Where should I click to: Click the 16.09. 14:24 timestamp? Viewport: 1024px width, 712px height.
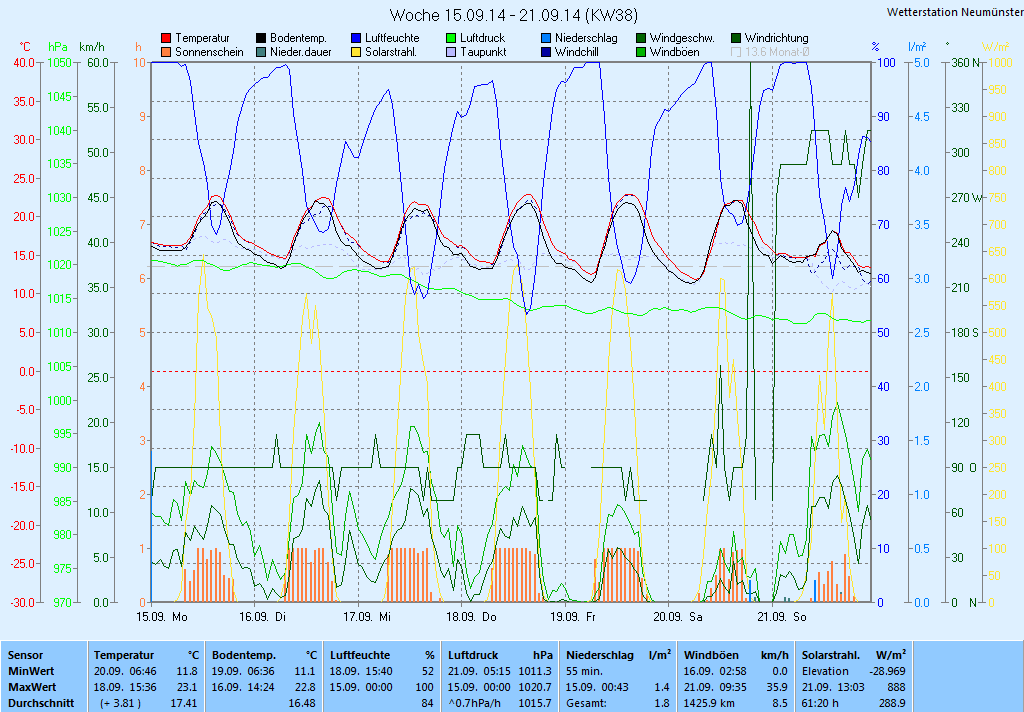[243, 687]
